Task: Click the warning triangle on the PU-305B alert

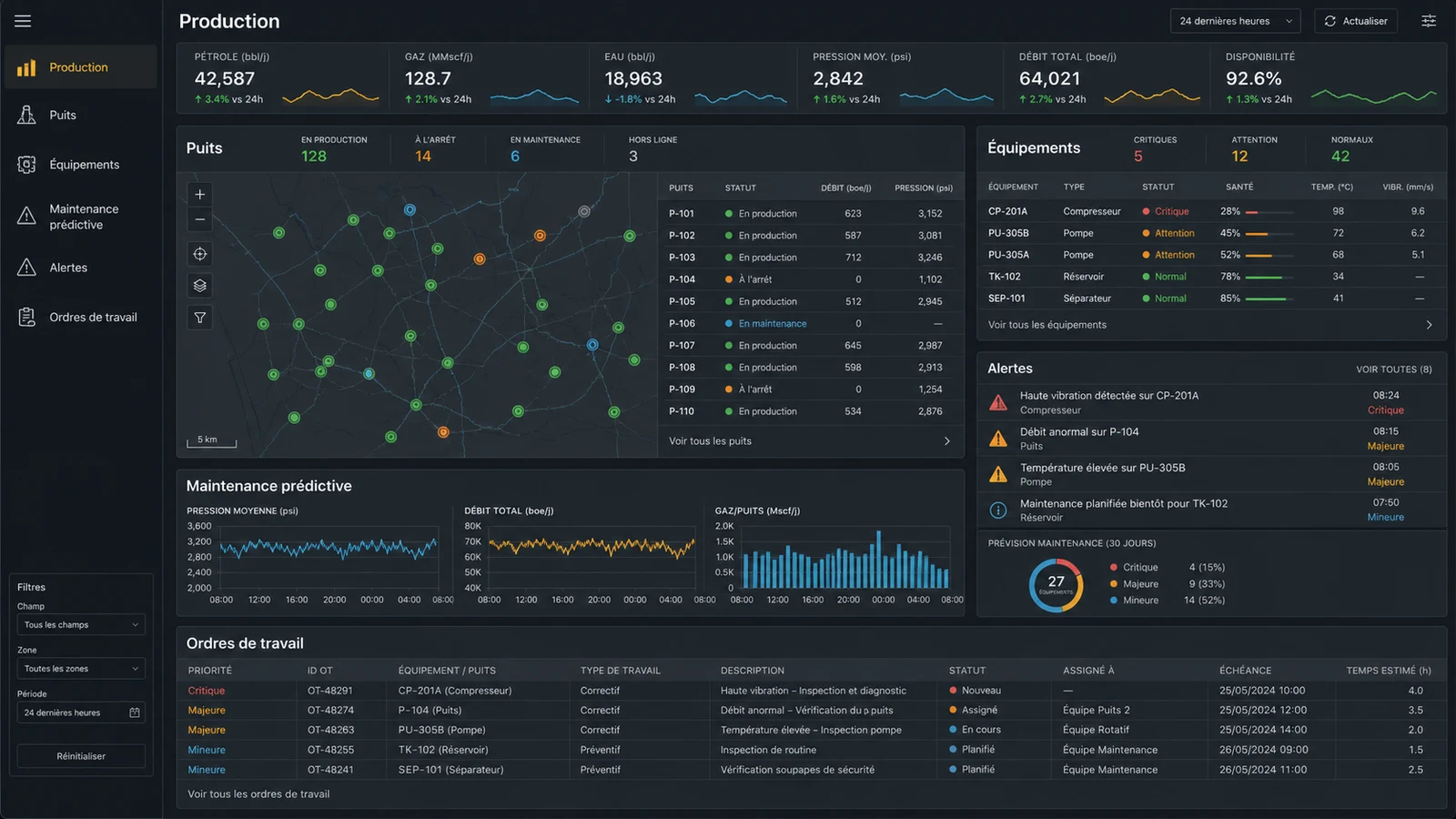Action: (x=998, y=474)
